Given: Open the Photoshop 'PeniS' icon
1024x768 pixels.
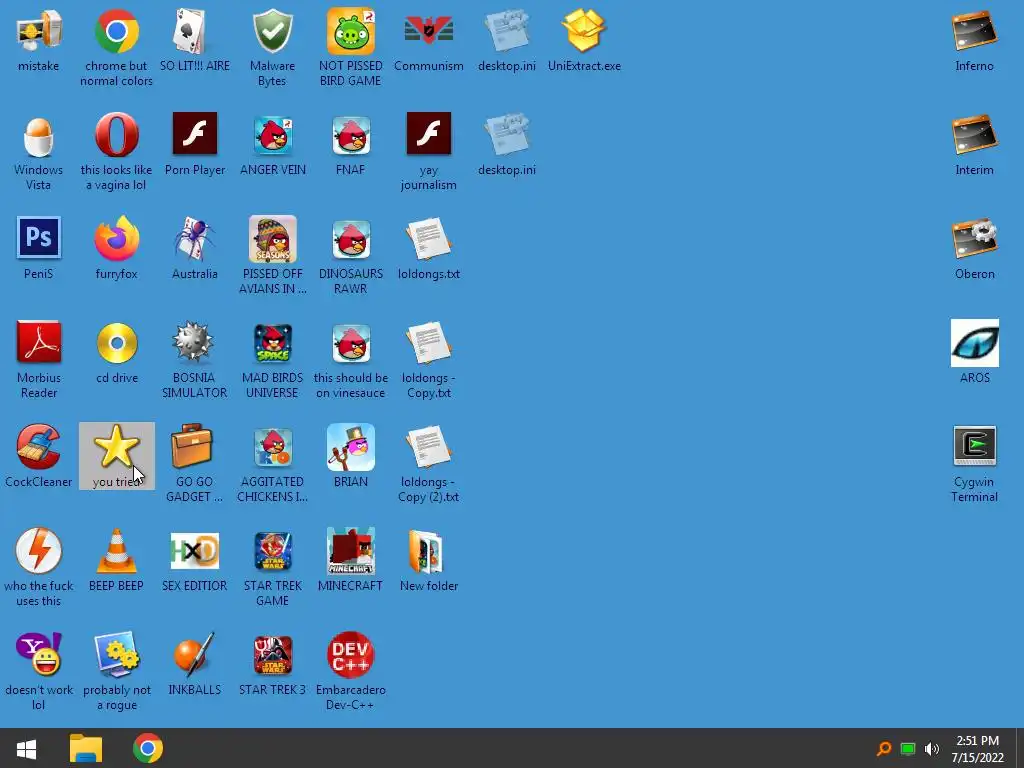Looking at the screenshot, I should (39, 238).
